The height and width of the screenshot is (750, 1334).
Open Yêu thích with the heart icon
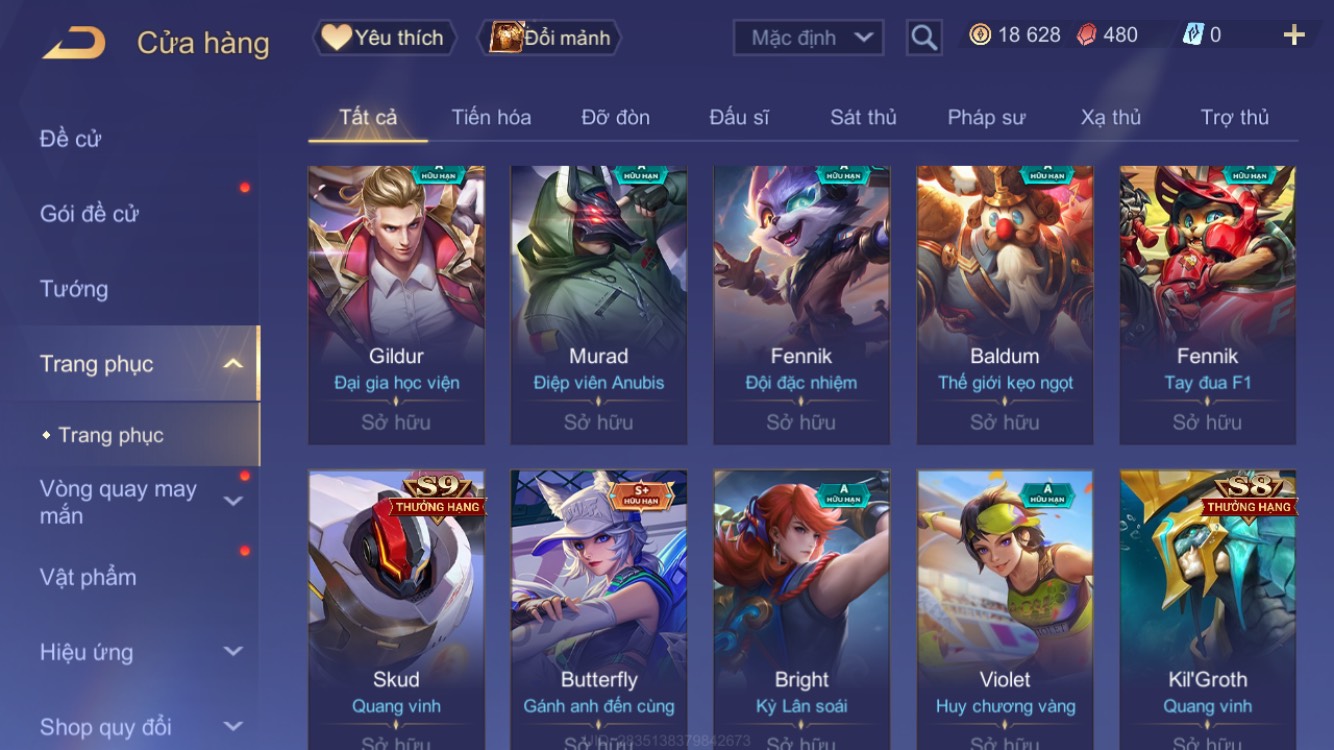(x=384, y=38)
